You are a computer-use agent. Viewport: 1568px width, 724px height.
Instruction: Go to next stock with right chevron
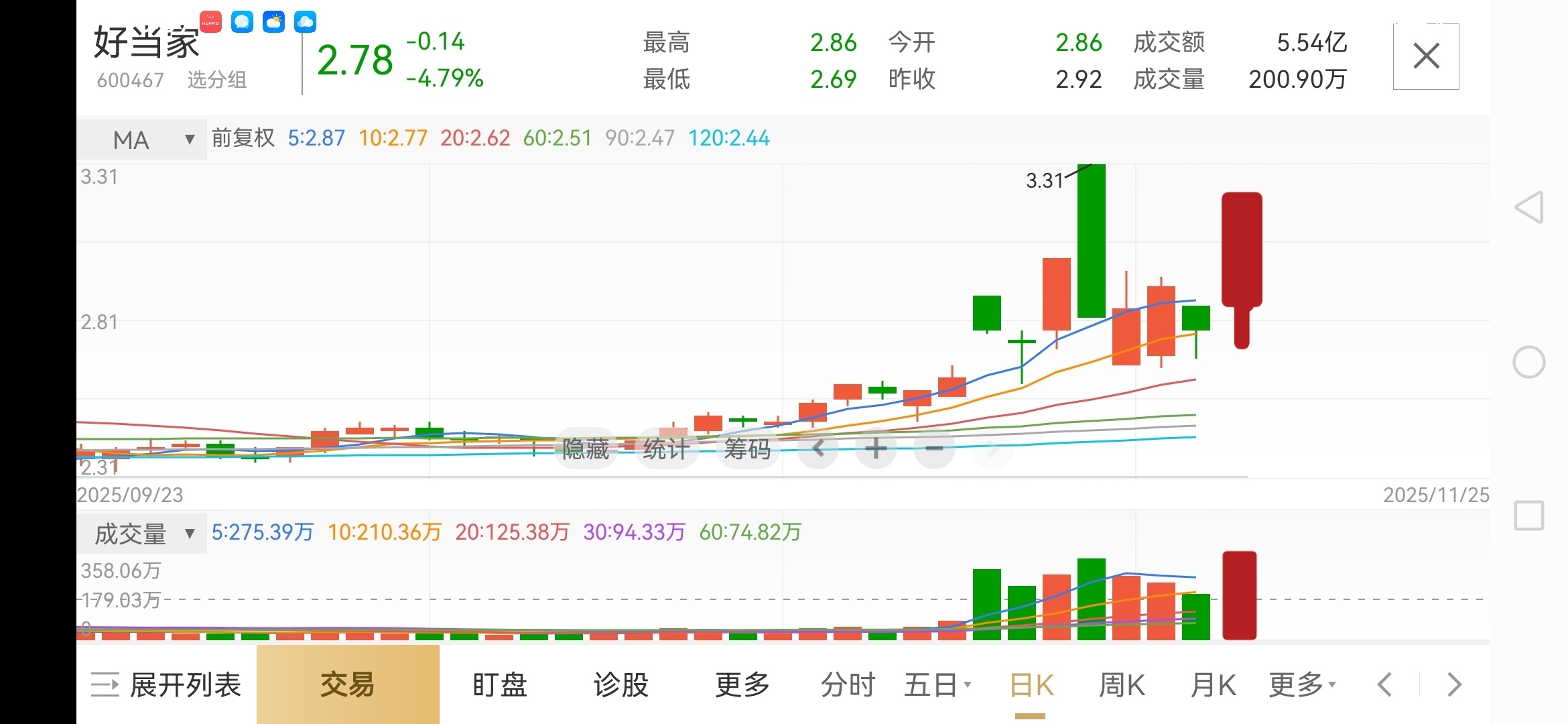(x=1454, y=684)
